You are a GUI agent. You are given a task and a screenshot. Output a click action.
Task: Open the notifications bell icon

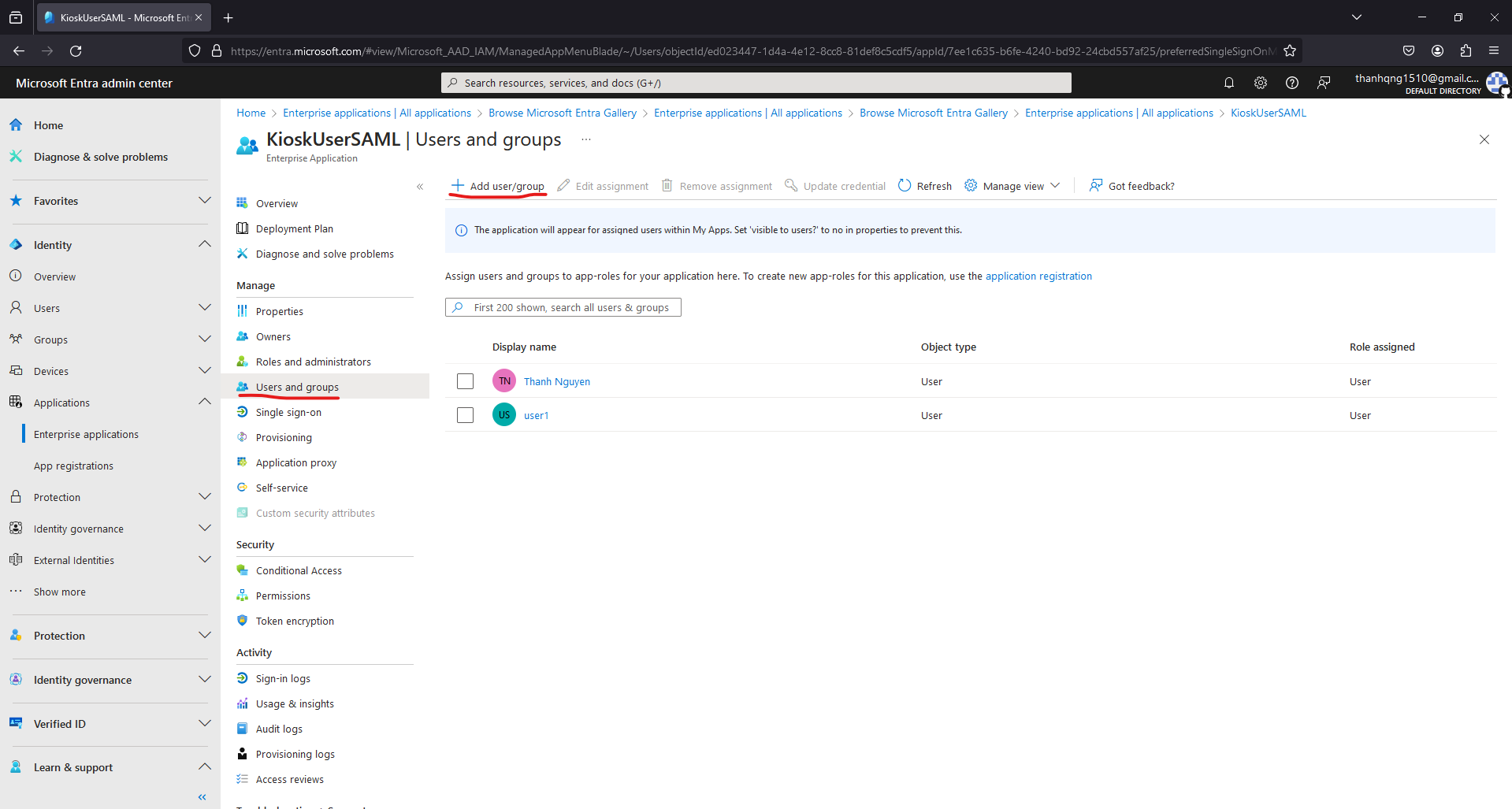click(1228, 83)
